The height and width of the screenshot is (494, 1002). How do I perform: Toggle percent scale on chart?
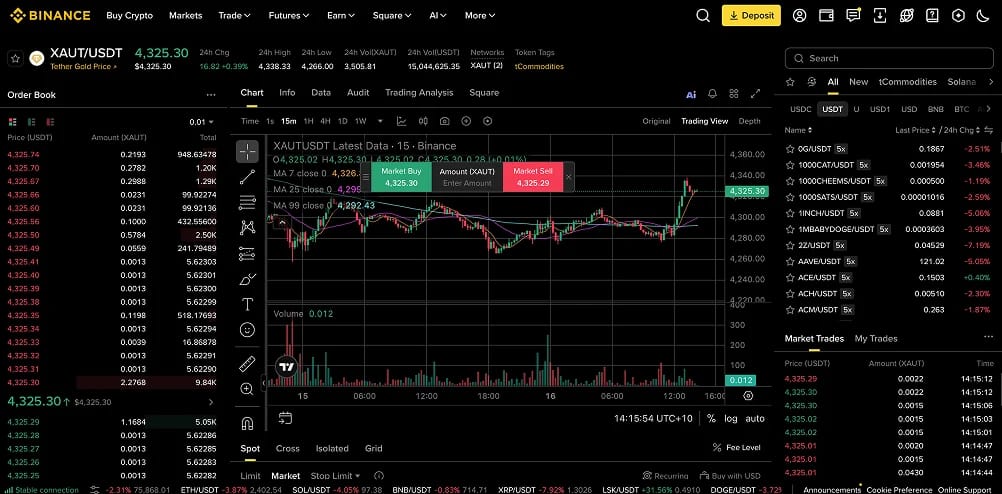pyautogui.click(x=711, y=419)
